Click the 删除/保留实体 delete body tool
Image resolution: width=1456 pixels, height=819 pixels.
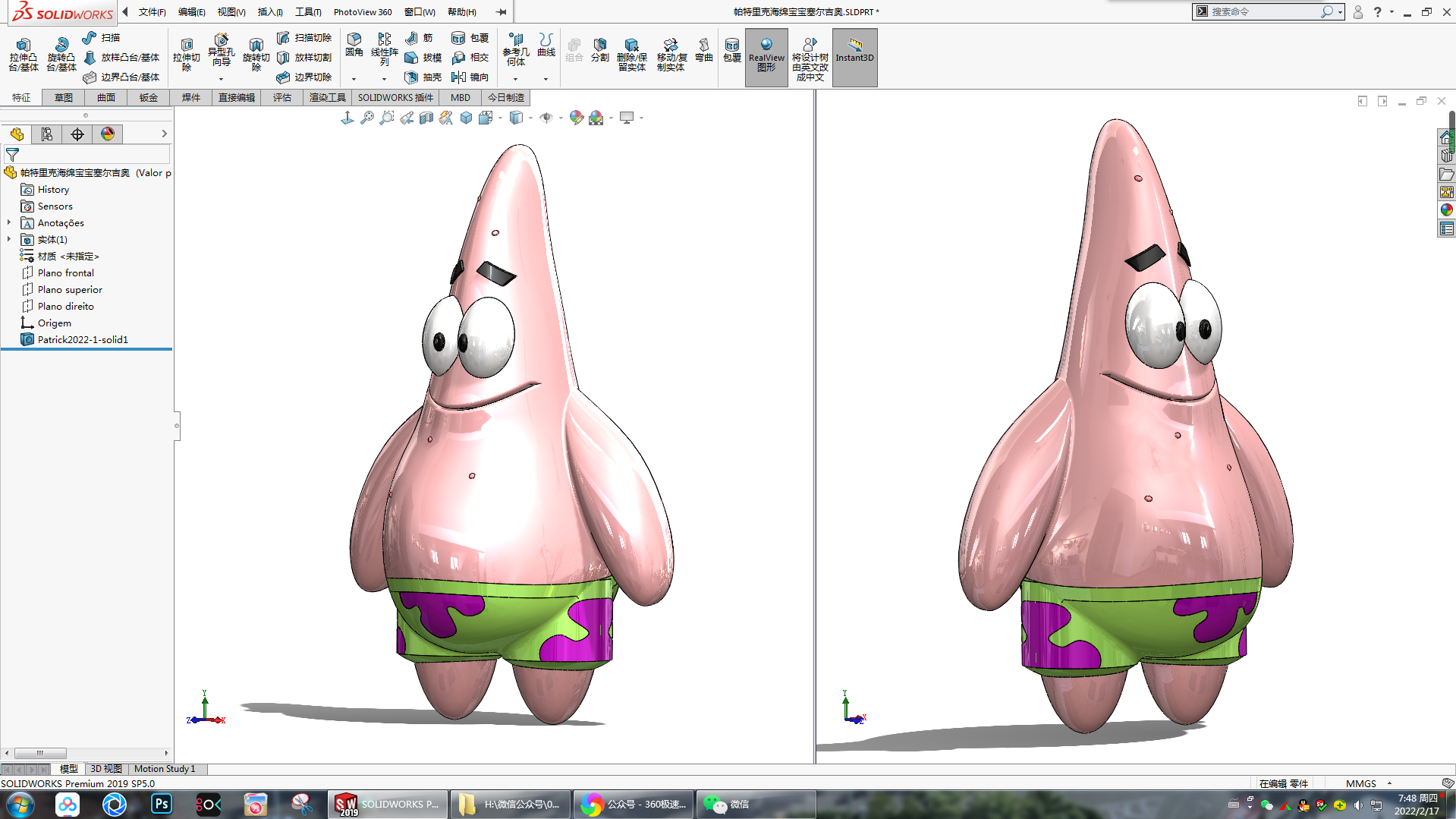632,55
